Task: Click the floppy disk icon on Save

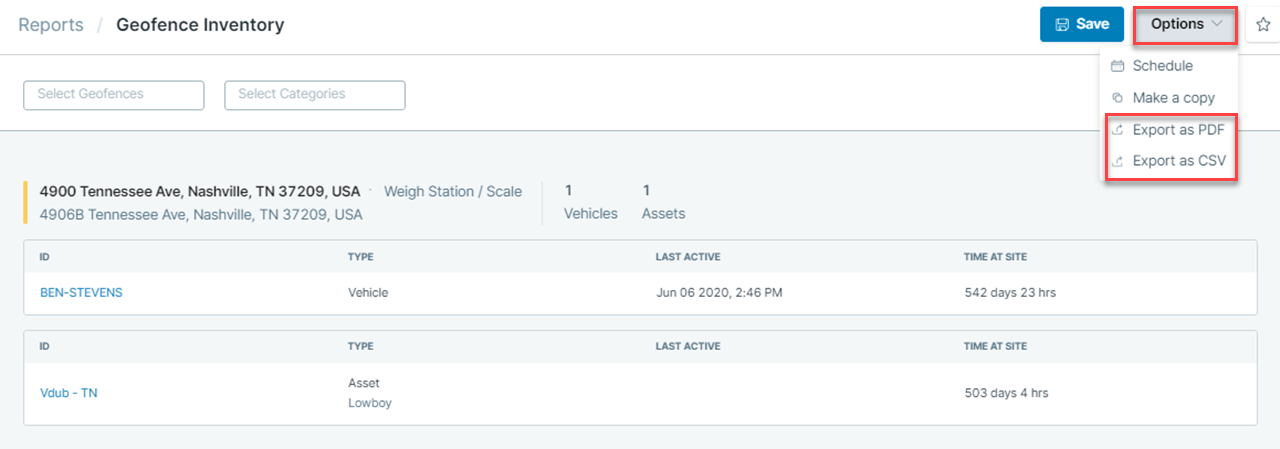Action: tap(1062, 24)
